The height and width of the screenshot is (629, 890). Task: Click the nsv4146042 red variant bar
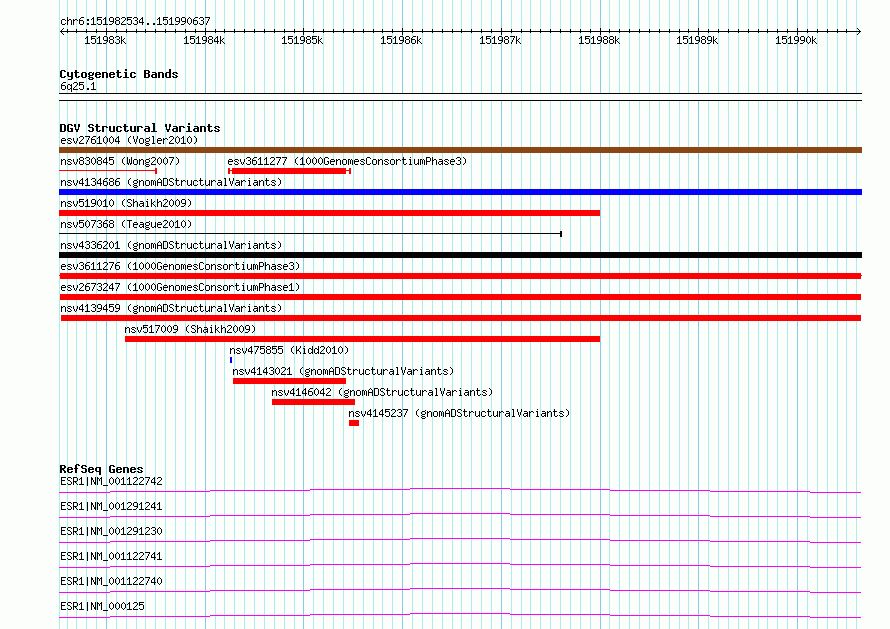tap(313, 402)
